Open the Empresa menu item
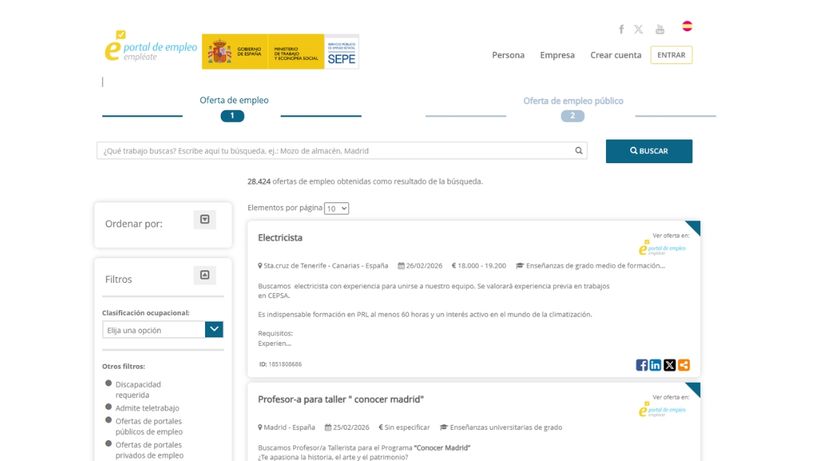This screenshot has width=820, height=461. [x=557, y=55]
